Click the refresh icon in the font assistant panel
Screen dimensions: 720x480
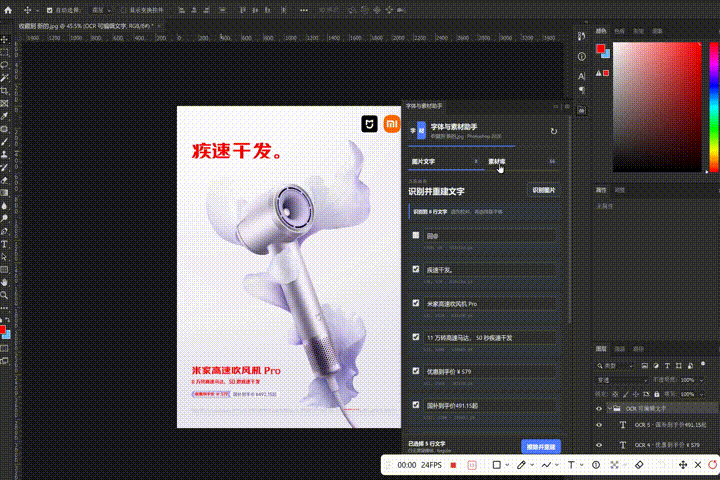554,131
